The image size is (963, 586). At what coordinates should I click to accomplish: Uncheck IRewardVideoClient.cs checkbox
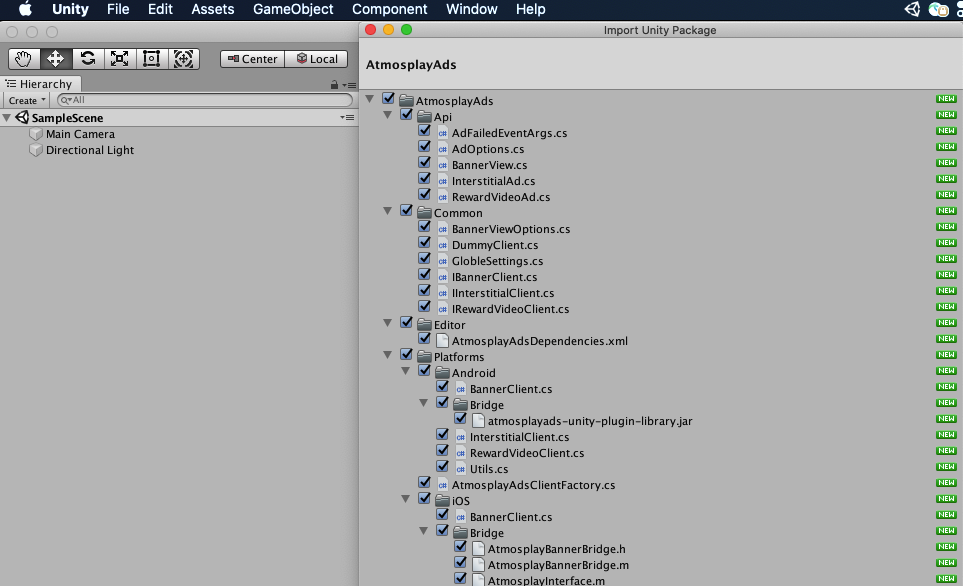coord(424,306)
